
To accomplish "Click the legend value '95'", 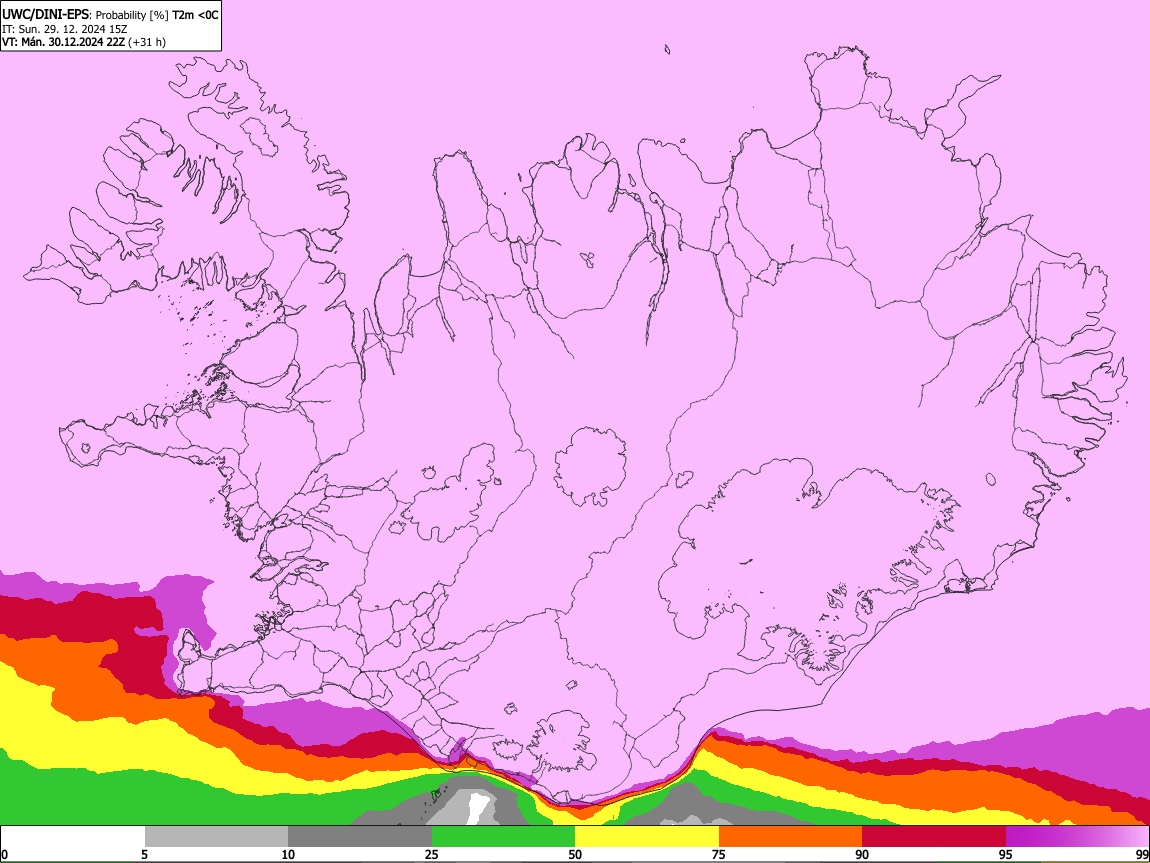I will click(x=1006, y=855).
